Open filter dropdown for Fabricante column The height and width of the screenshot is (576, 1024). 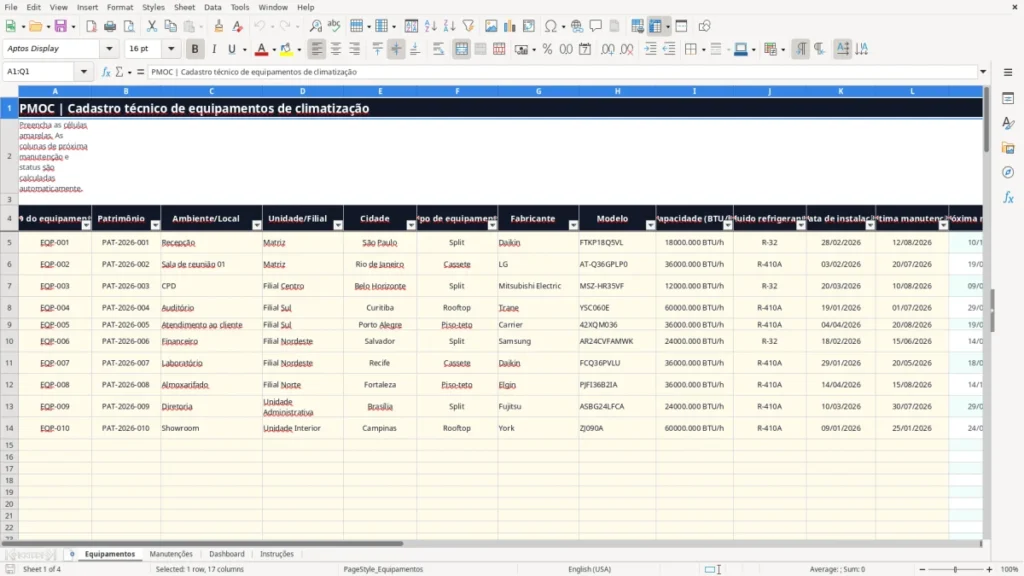pos(573,225)
